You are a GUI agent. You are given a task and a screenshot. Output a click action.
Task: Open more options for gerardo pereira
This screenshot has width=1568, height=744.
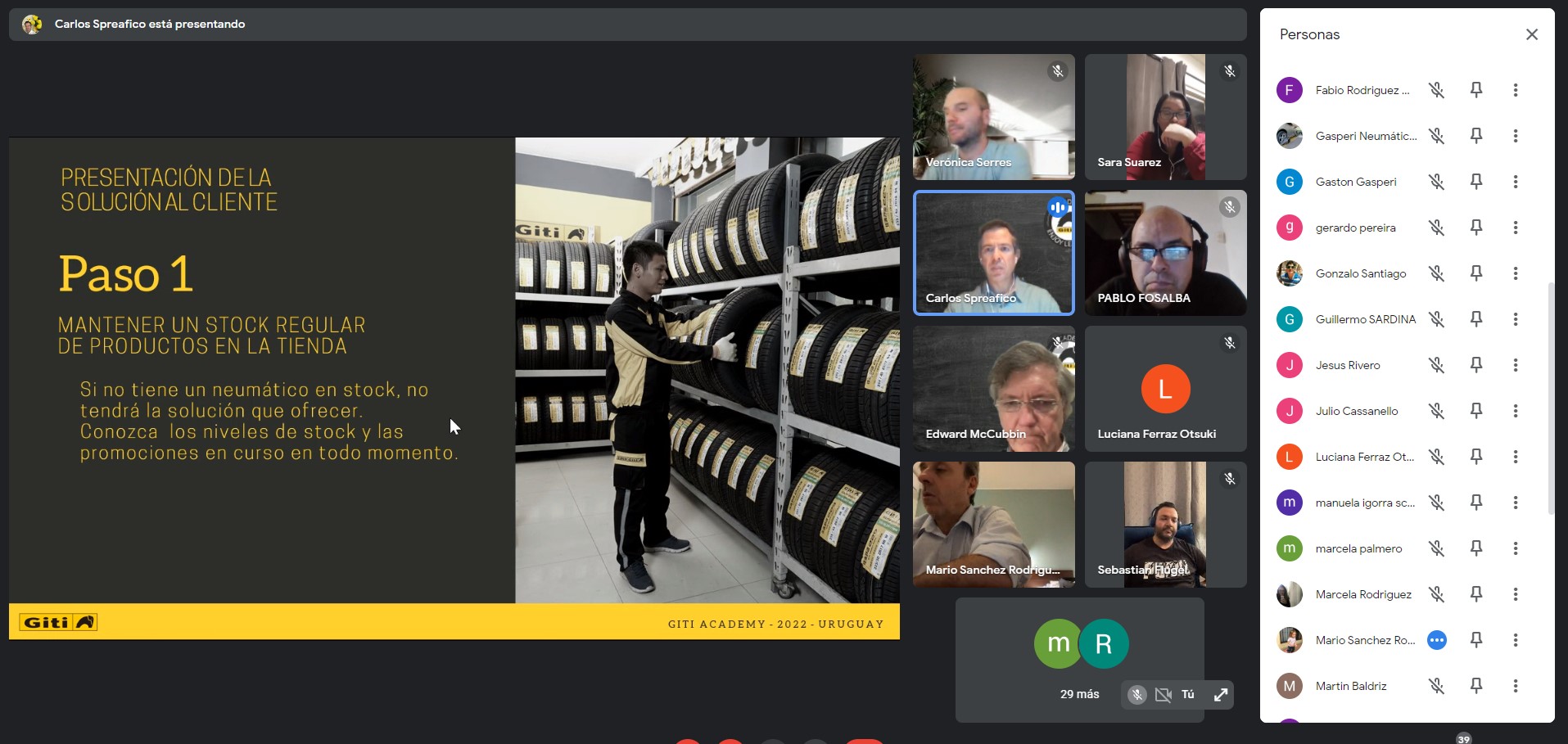(1515, 228)
